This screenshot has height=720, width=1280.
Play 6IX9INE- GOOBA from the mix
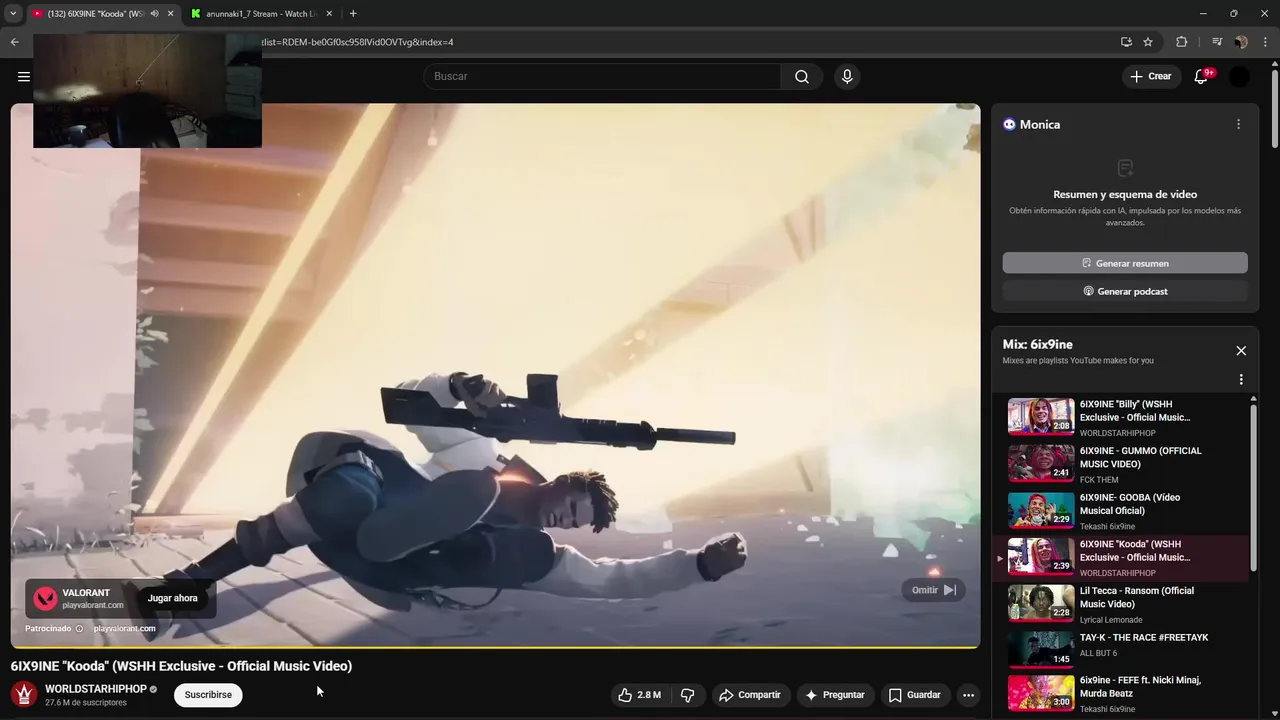tap(1121, 510)
